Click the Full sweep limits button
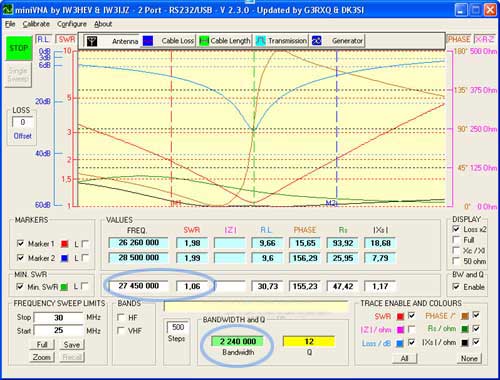Viewport: 500px width, 380px height. [42, 345]
